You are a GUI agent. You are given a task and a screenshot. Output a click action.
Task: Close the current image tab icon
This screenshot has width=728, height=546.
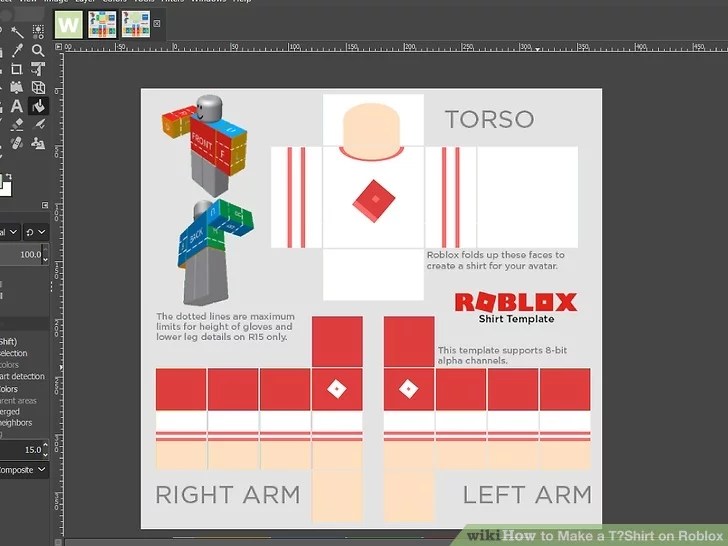[157, 23]
